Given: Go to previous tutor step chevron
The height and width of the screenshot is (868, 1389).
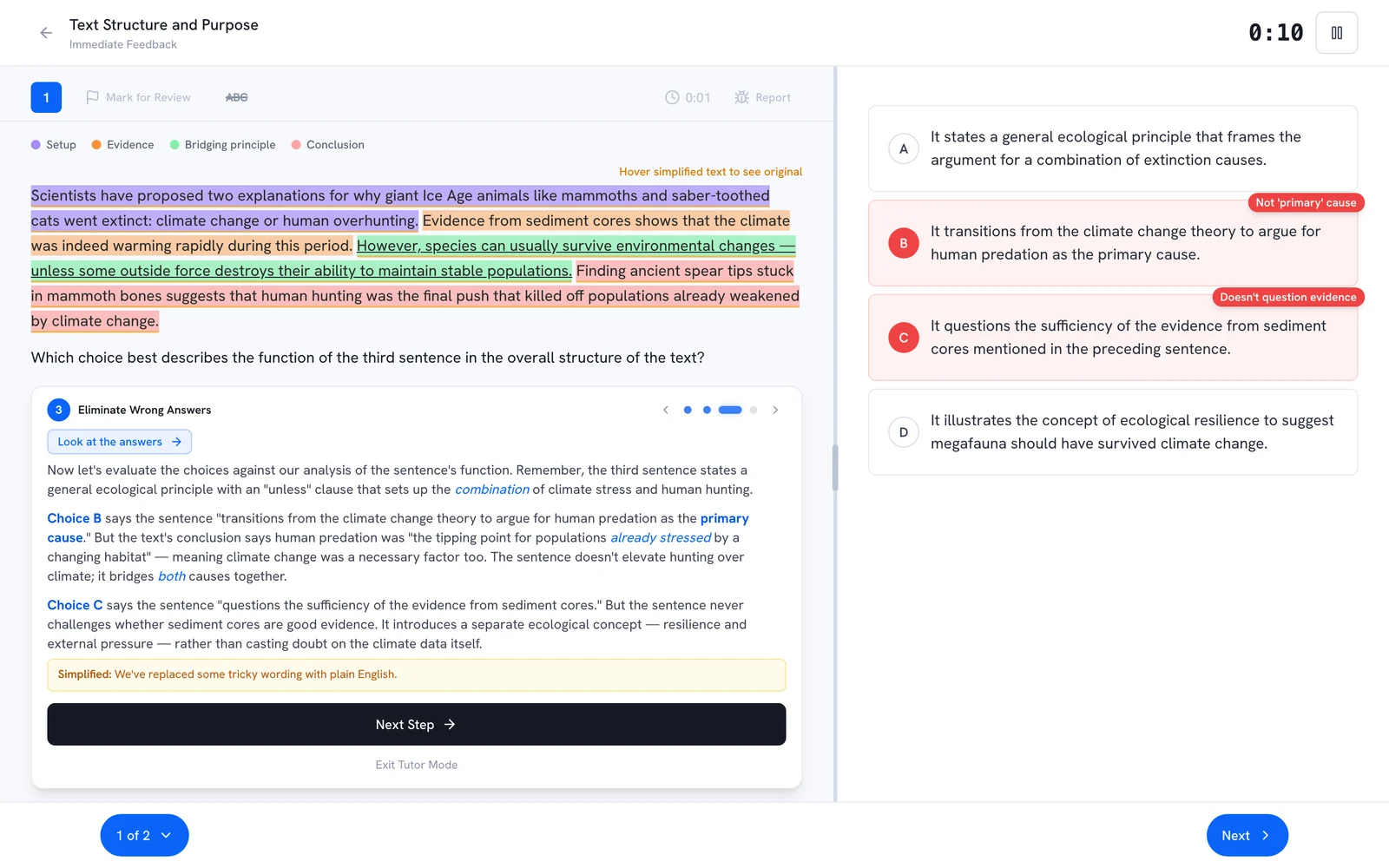Looking at the screenshot, I should [x=666, y=410].
